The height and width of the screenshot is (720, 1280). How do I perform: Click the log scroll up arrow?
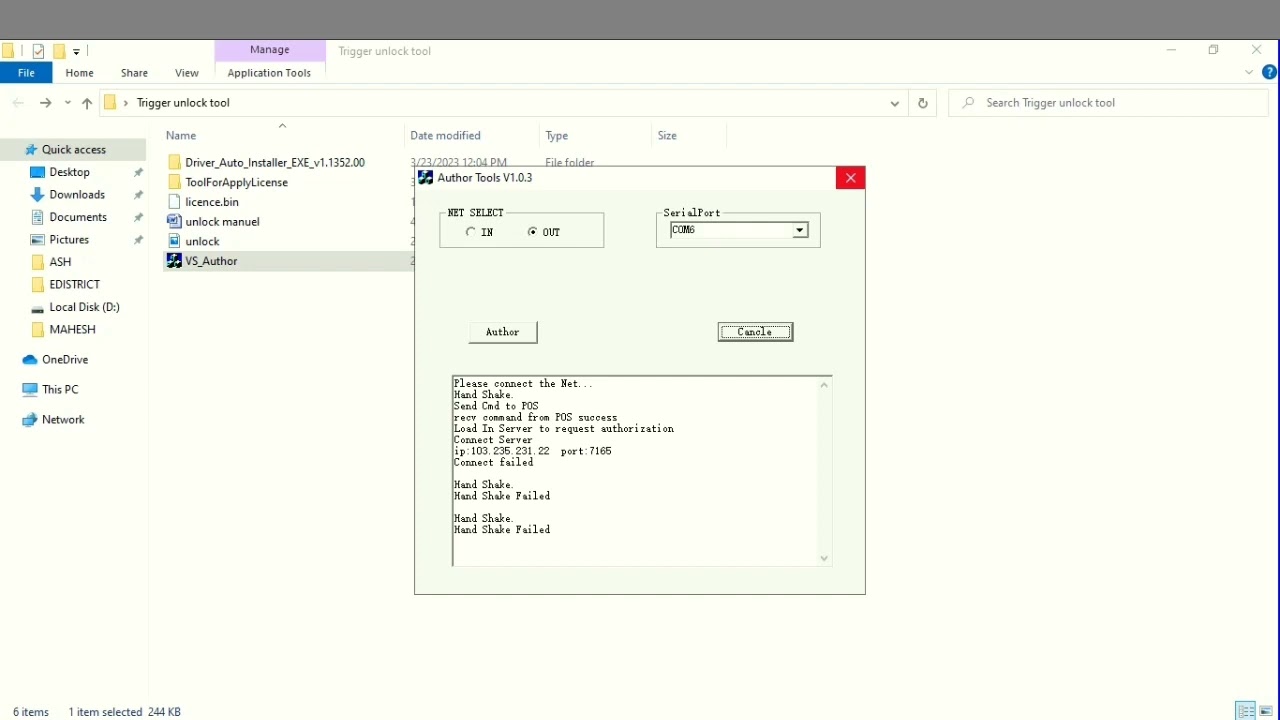824,385
